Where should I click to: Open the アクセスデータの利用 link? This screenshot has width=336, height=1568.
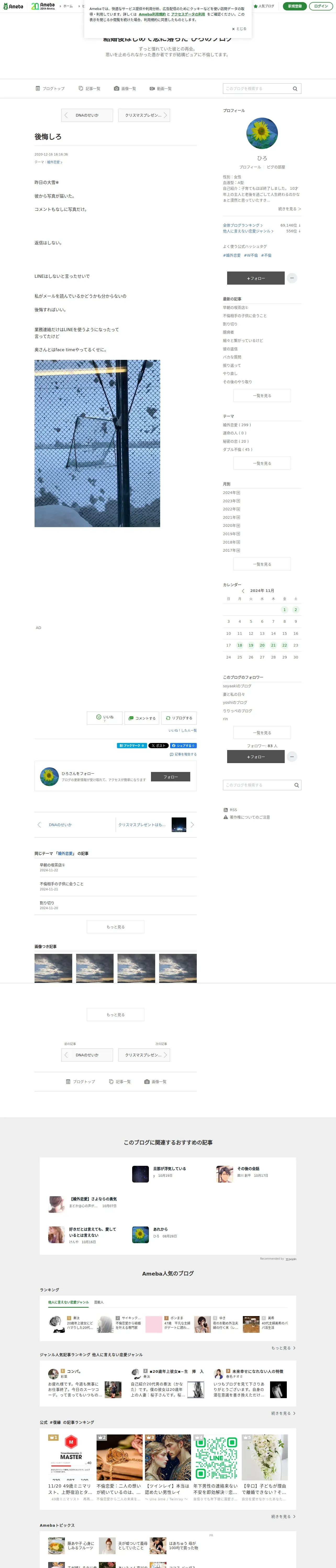[188, 14]
